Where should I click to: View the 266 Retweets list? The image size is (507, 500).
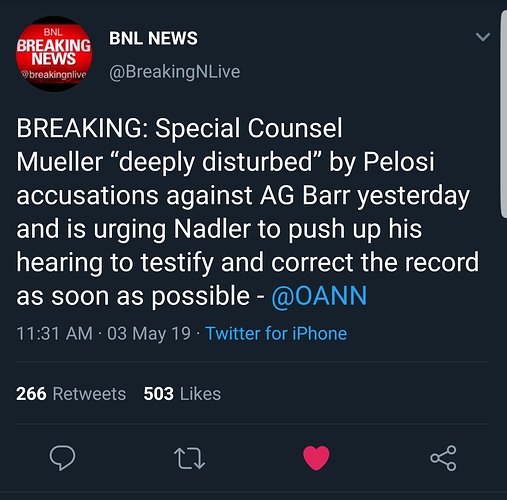(x=71, y=394)
